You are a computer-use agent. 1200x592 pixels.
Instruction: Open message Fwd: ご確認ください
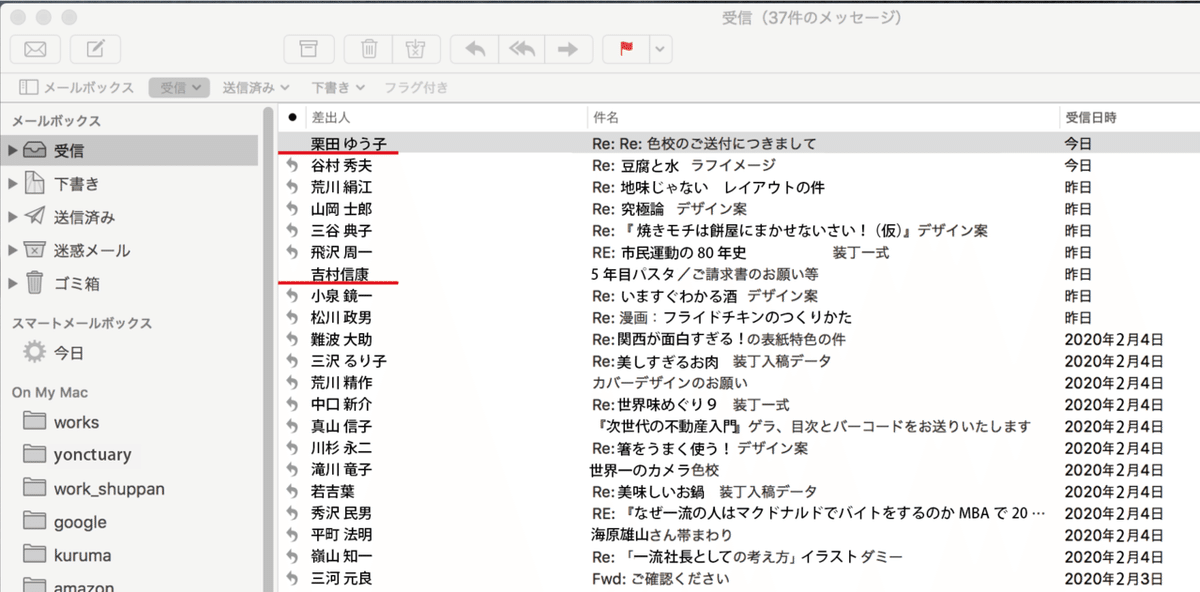click(x=738, y=578)
